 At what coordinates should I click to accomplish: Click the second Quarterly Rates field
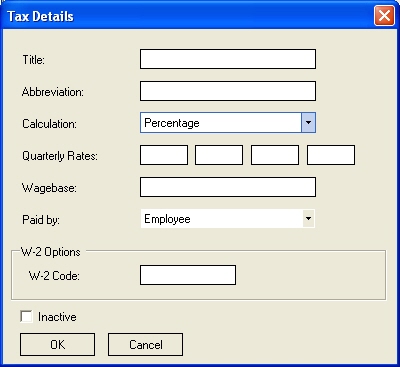pyautogui.click(x=219, y=155)
